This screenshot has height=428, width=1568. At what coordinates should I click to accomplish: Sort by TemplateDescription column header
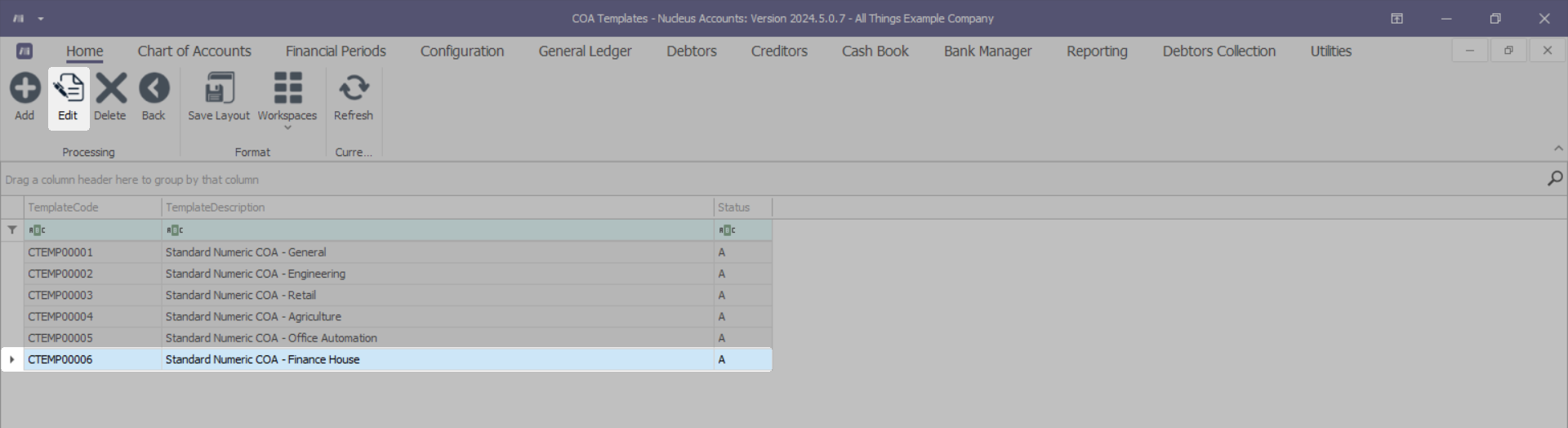pos(437,207)
